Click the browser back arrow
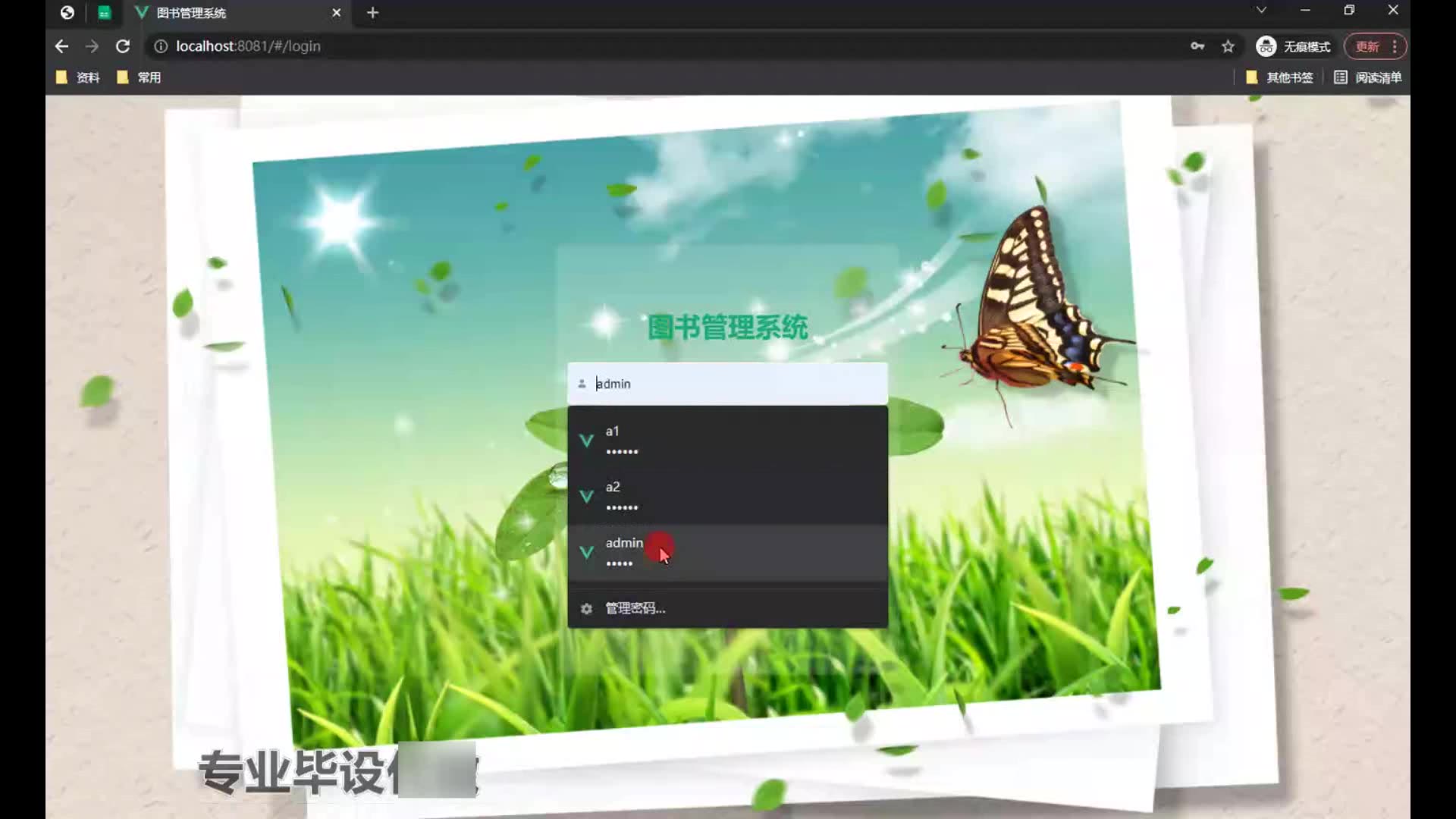The image size is (1456, 819). coord(61,46)
